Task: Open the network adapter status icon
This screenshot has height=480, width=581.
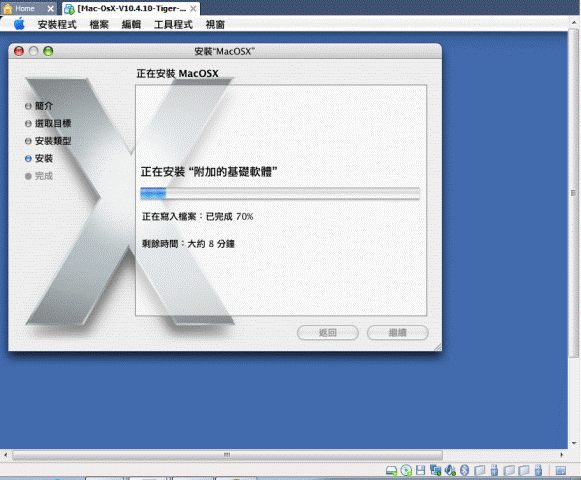Action: pyautogui.click(x=435, y=470)
